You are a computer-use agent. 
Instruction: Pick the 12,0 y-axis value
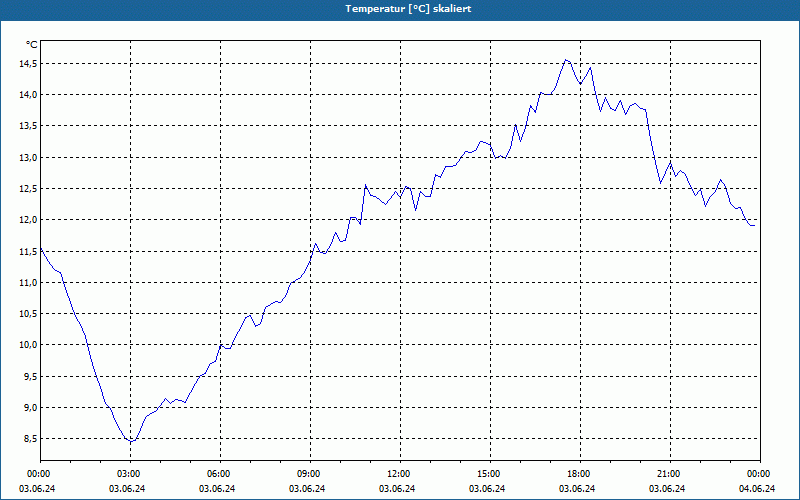(28, 220)
